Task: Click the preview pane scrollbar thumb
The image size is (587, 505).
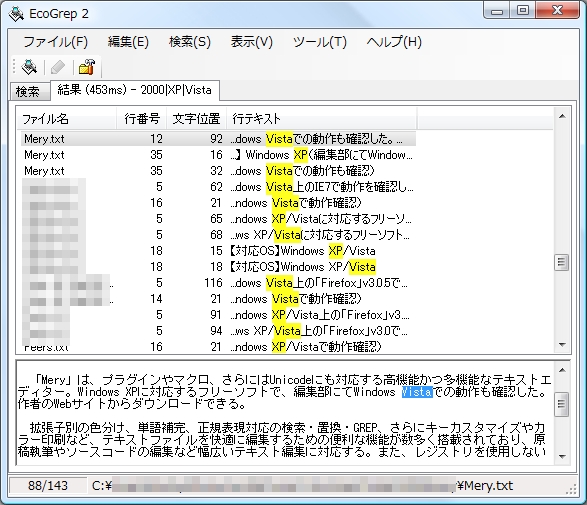Action: [x=562, y=404]
